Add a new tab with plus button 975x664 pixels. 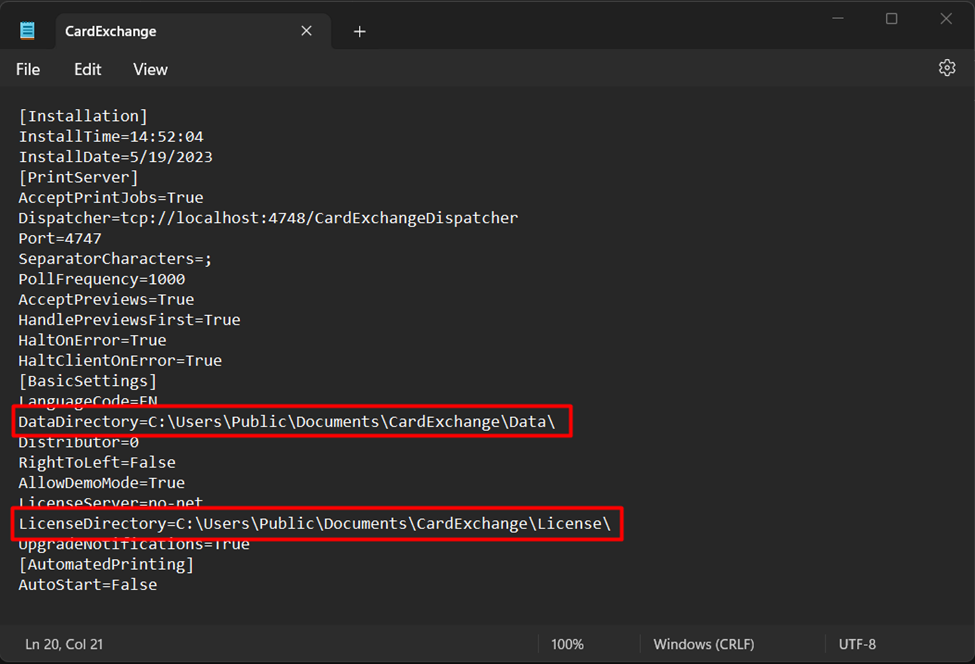[359, 31]
